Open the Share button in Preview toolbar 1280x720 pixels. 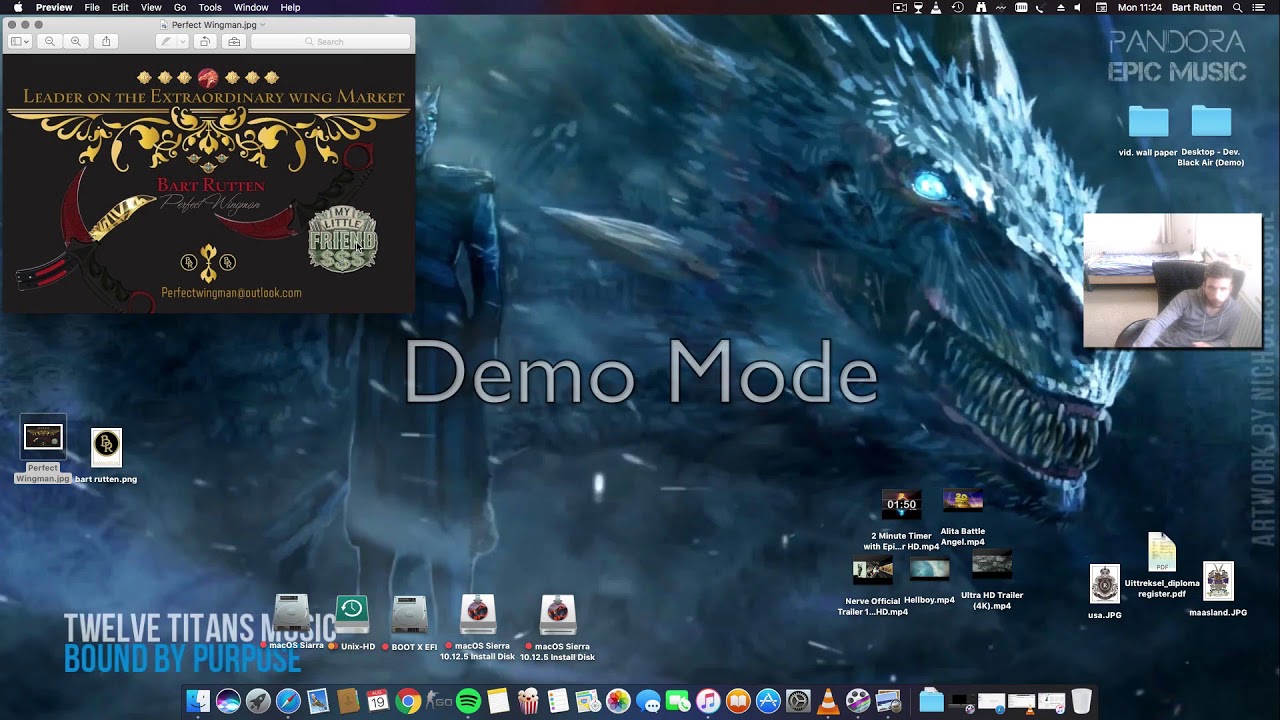click(x=106, y=41)
